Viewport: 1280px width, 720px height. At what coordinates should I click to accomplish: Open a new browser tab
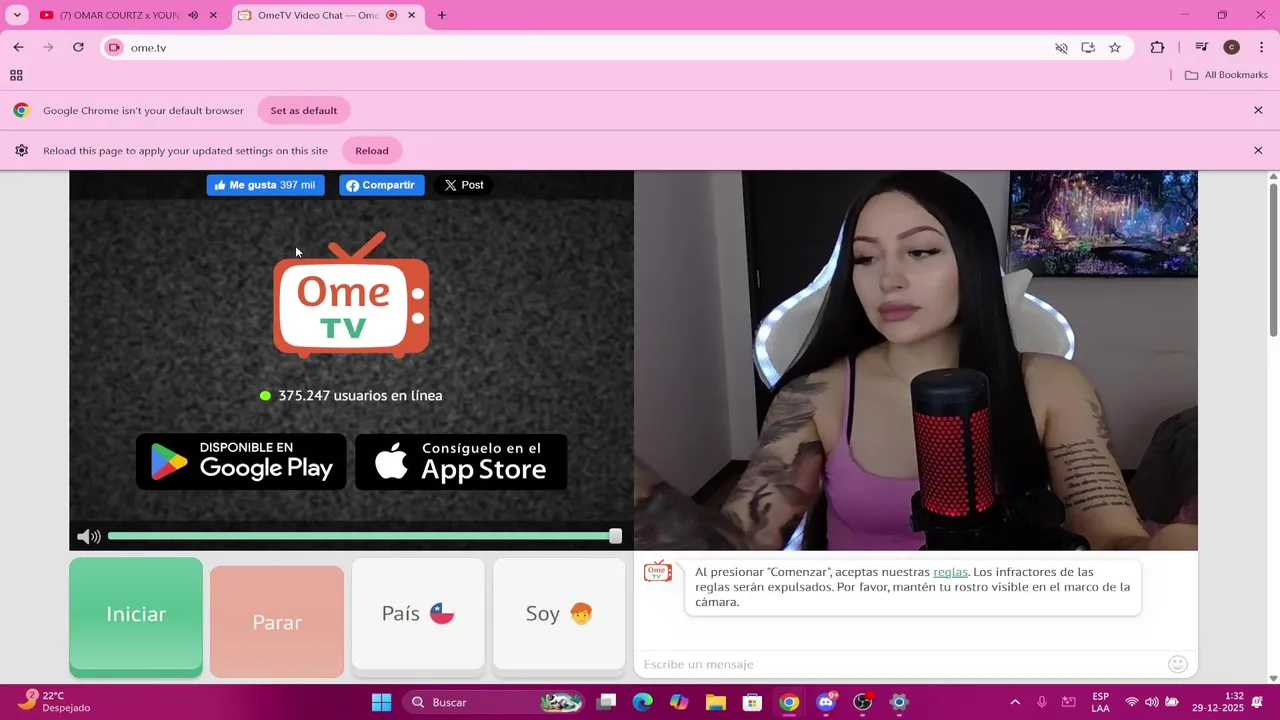click(x=442, y=15)
